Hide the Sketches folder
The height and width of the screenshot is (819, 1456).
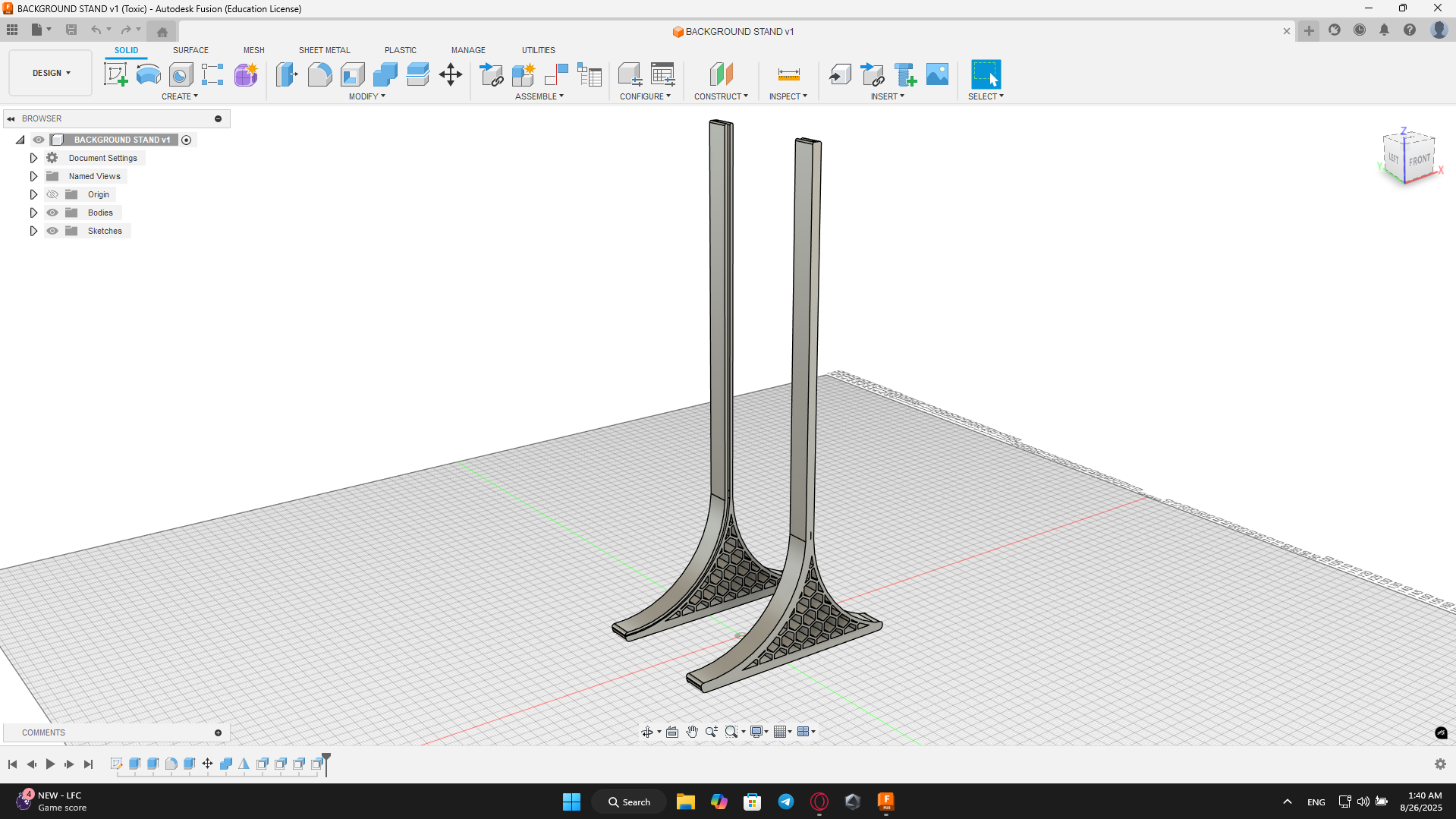[x=52, y=231]
